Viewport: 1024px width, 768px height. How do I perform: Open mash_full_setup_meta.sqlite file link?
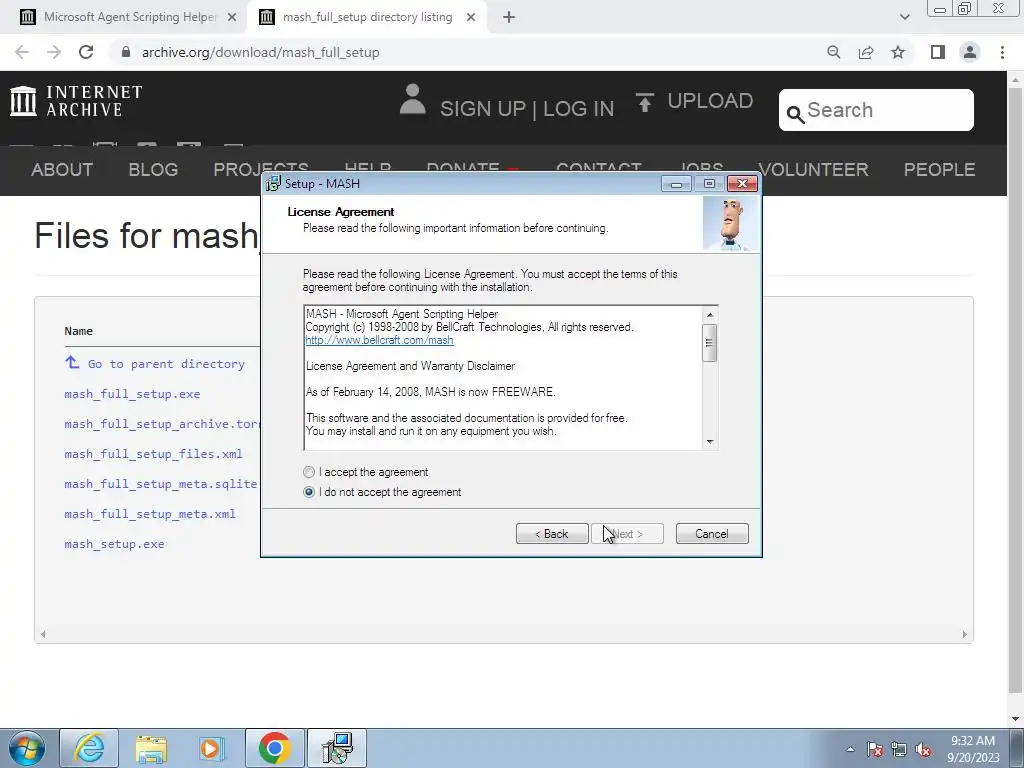(x=161, y=484)
